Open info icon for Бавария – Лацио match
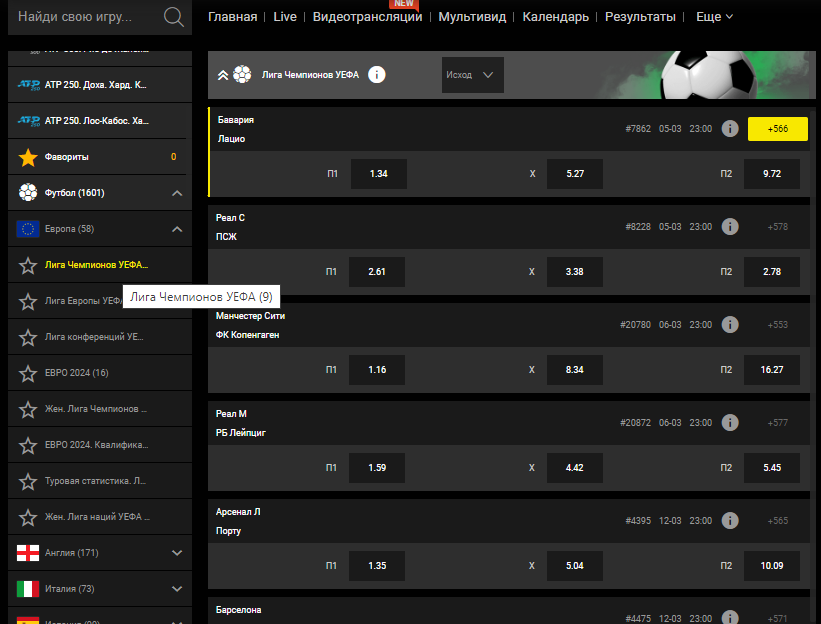Viewport: 821px width, 624px height. point(730,128)
